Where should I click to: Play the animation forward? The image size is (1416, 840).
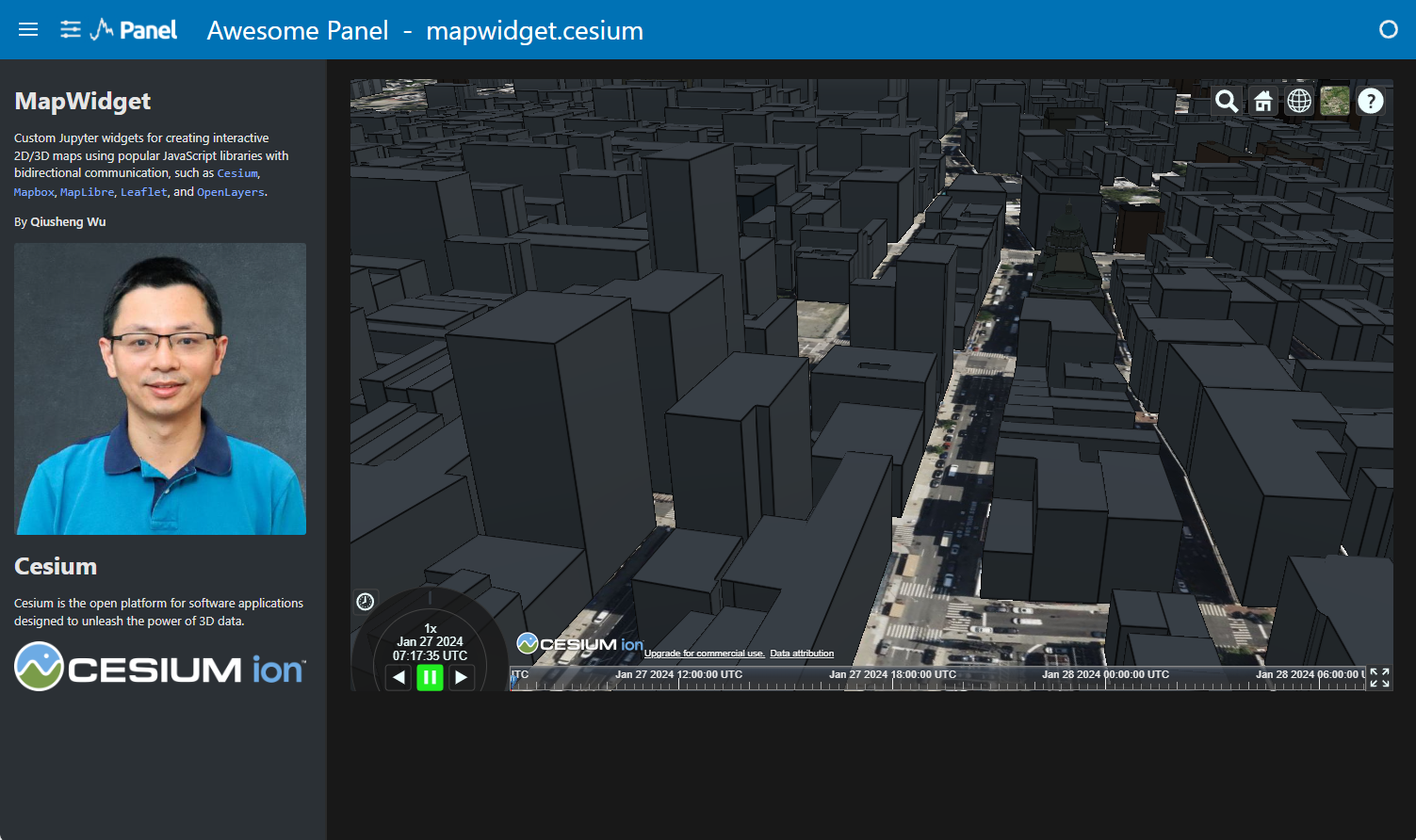[x=461, y=676]
